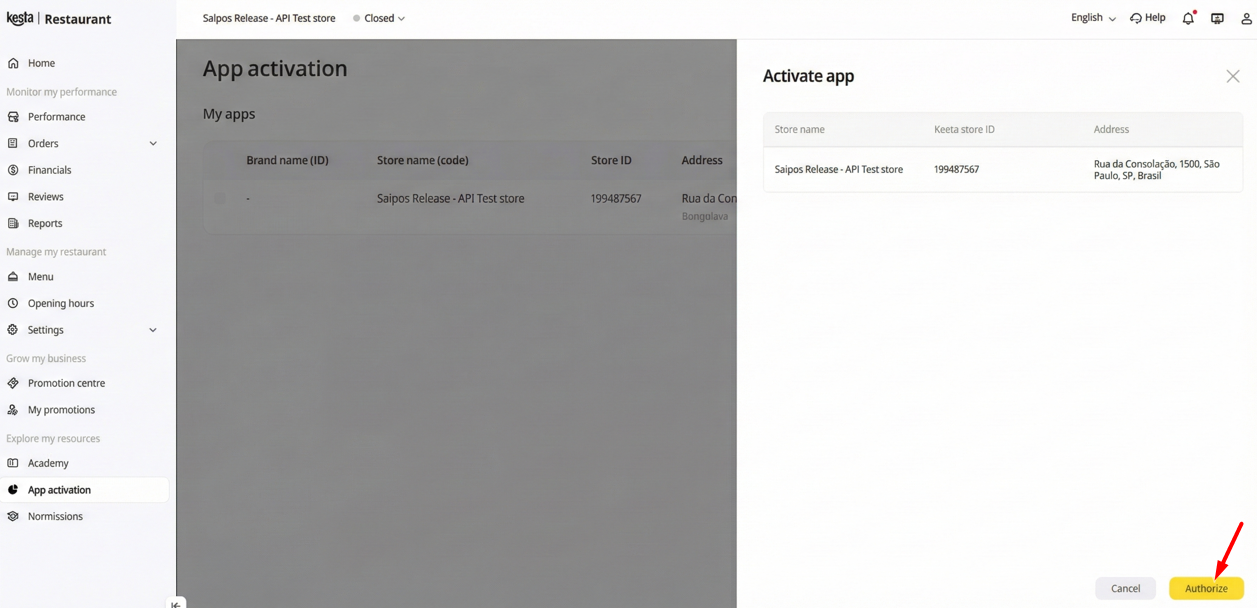Select the Academy sidebar item
The height and width of the screenshot is (608, 1257).
click(48, 463)
